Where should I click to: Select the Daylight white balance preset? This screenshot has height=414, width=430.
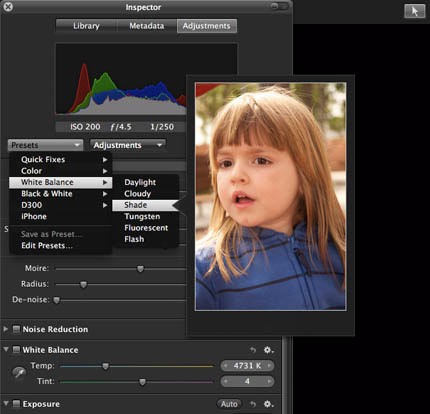(146, 182)
